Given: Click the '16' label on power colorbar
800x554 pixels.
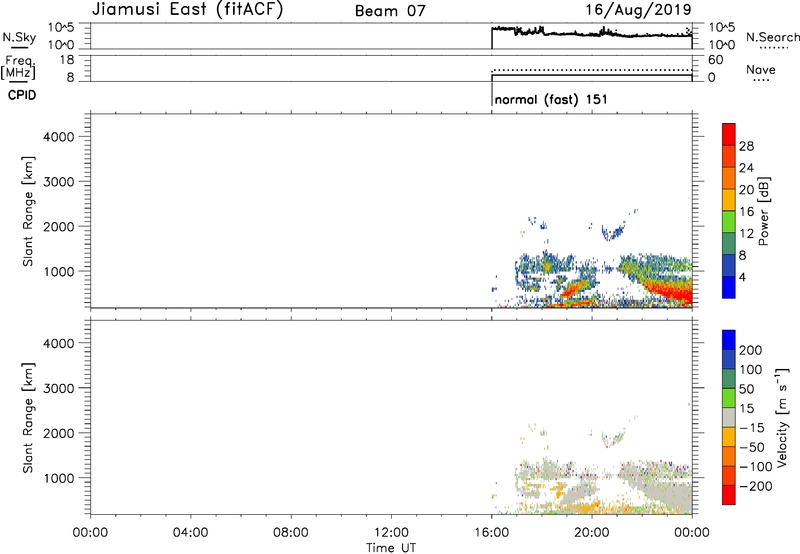Looking at the screenshot, I should (x=746, y=212).
